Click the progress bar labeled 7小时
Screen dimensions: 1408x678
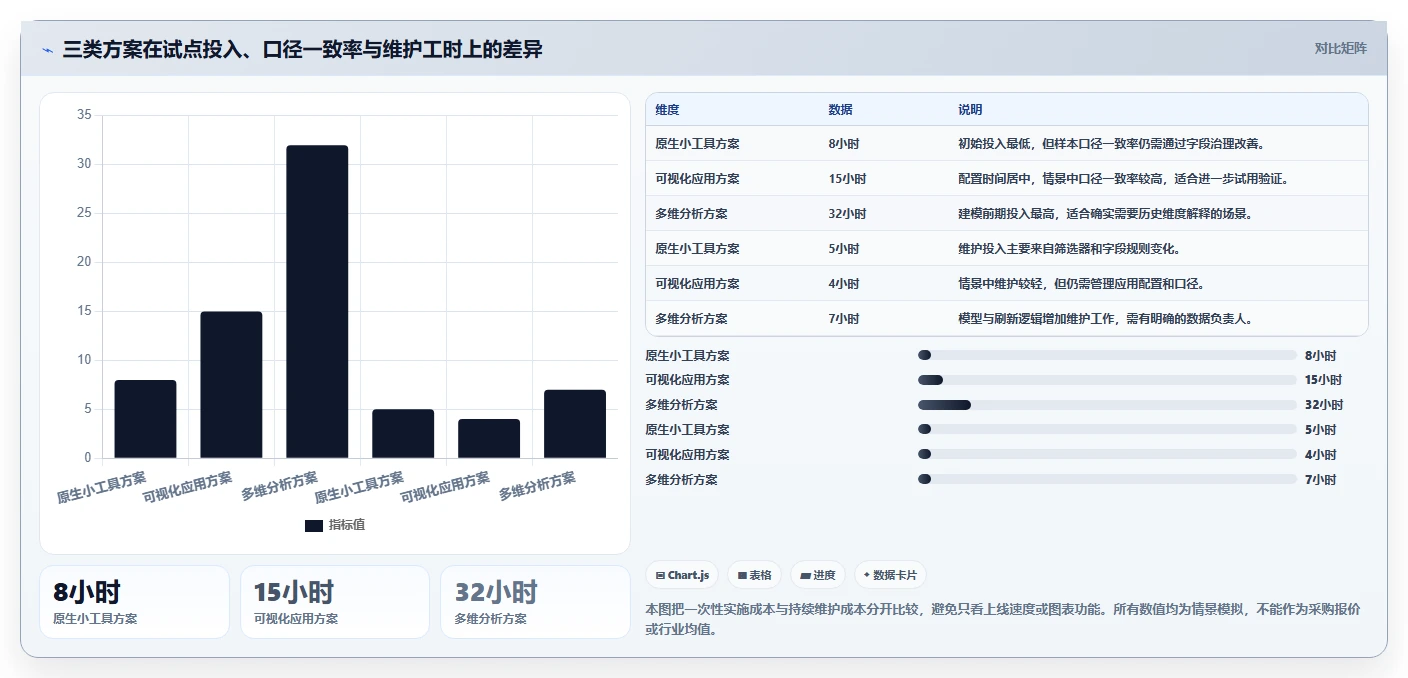coord(1107,480)
